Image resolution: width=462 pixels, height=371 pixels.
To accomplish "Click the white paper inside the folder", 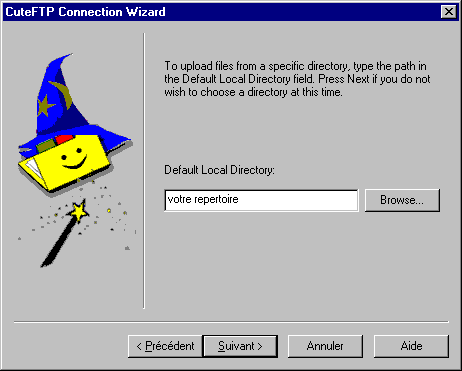I will (x=33, y=167).
